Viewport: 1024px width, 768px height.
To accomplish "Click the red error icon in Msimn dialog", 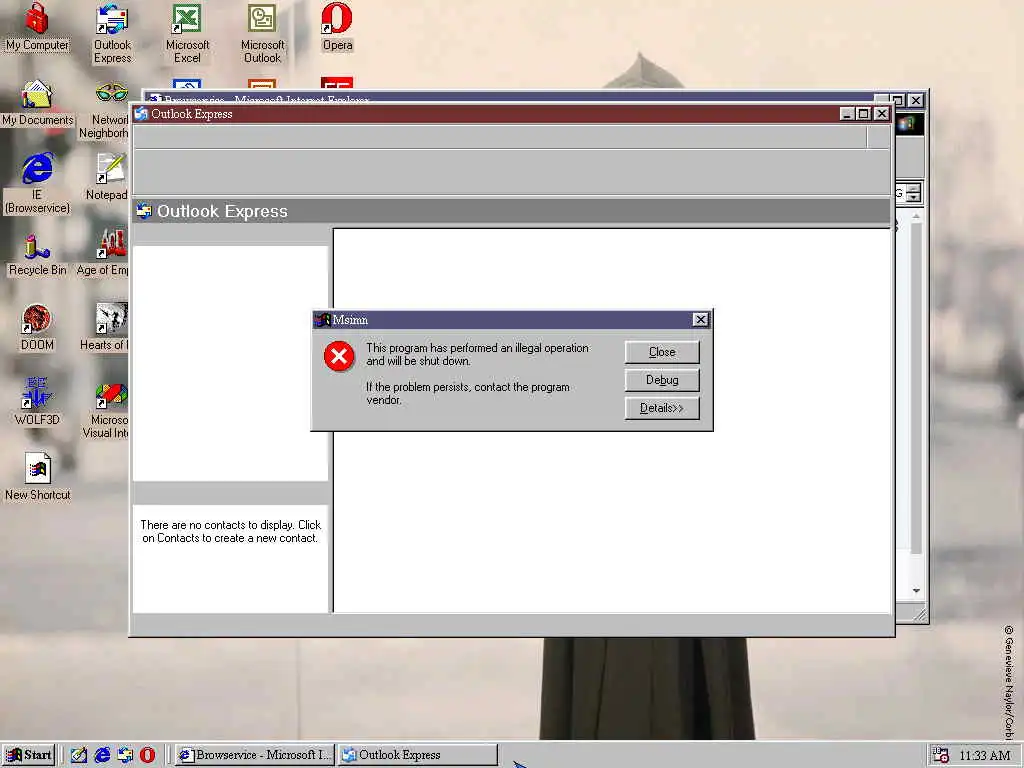I will coord(339,356).
